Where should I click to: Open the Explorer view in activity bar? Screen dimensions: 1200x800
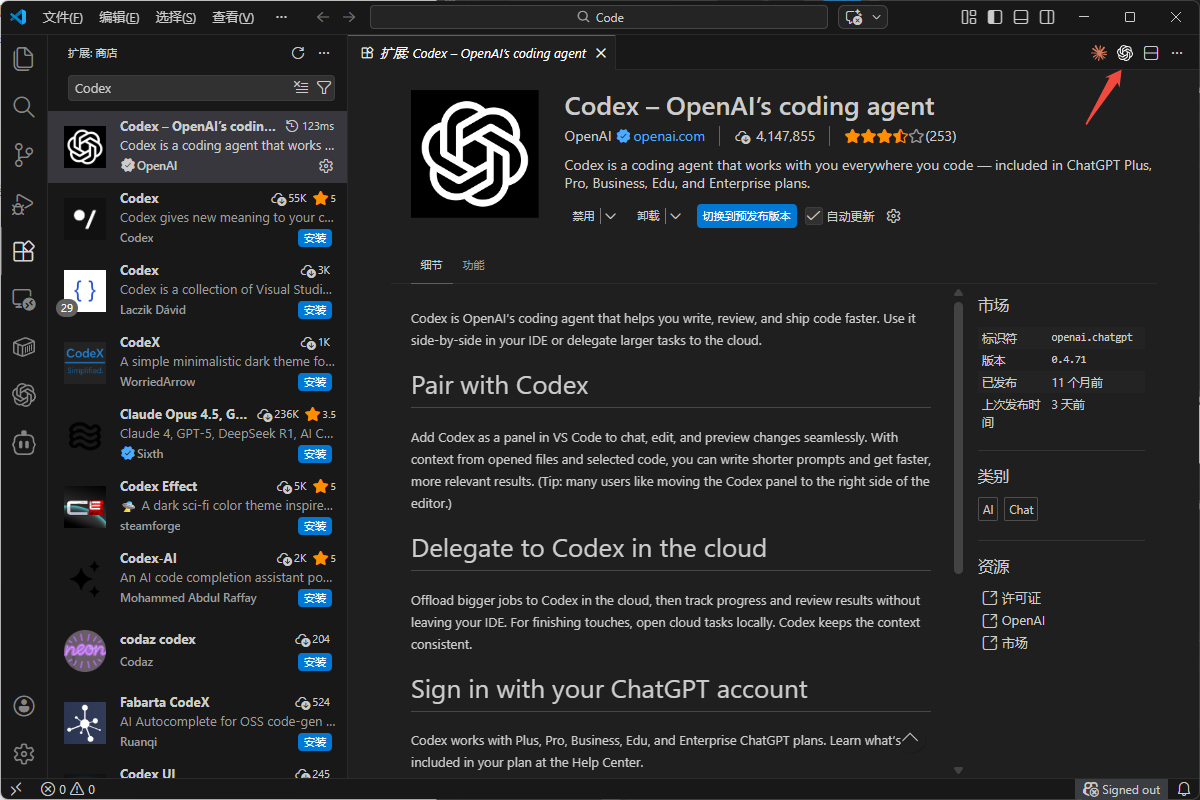(x=24, y=59)
